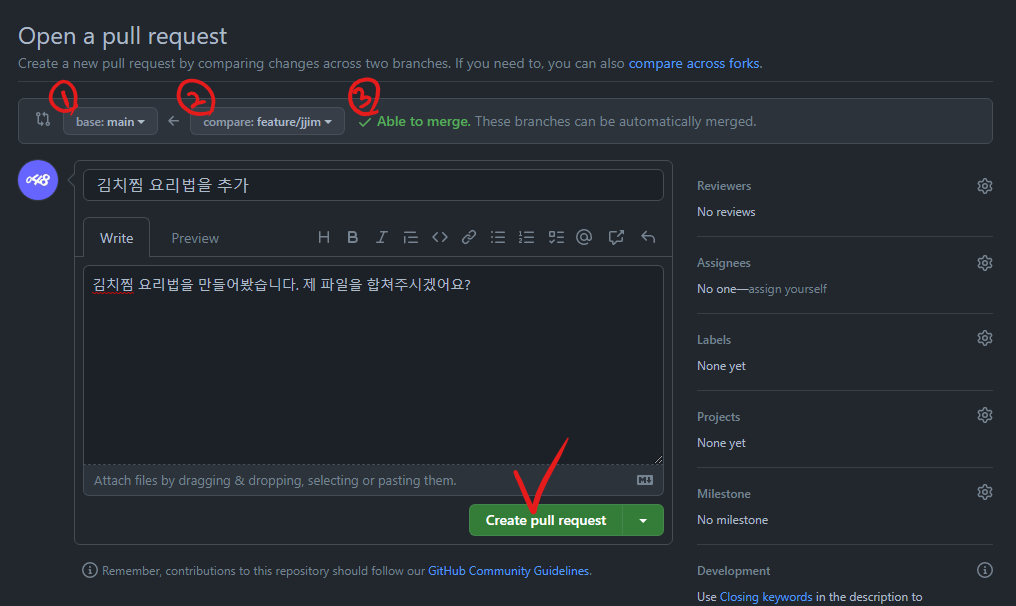Click the Create pull request button
The image size is (1016, 606).
point(546,520)
